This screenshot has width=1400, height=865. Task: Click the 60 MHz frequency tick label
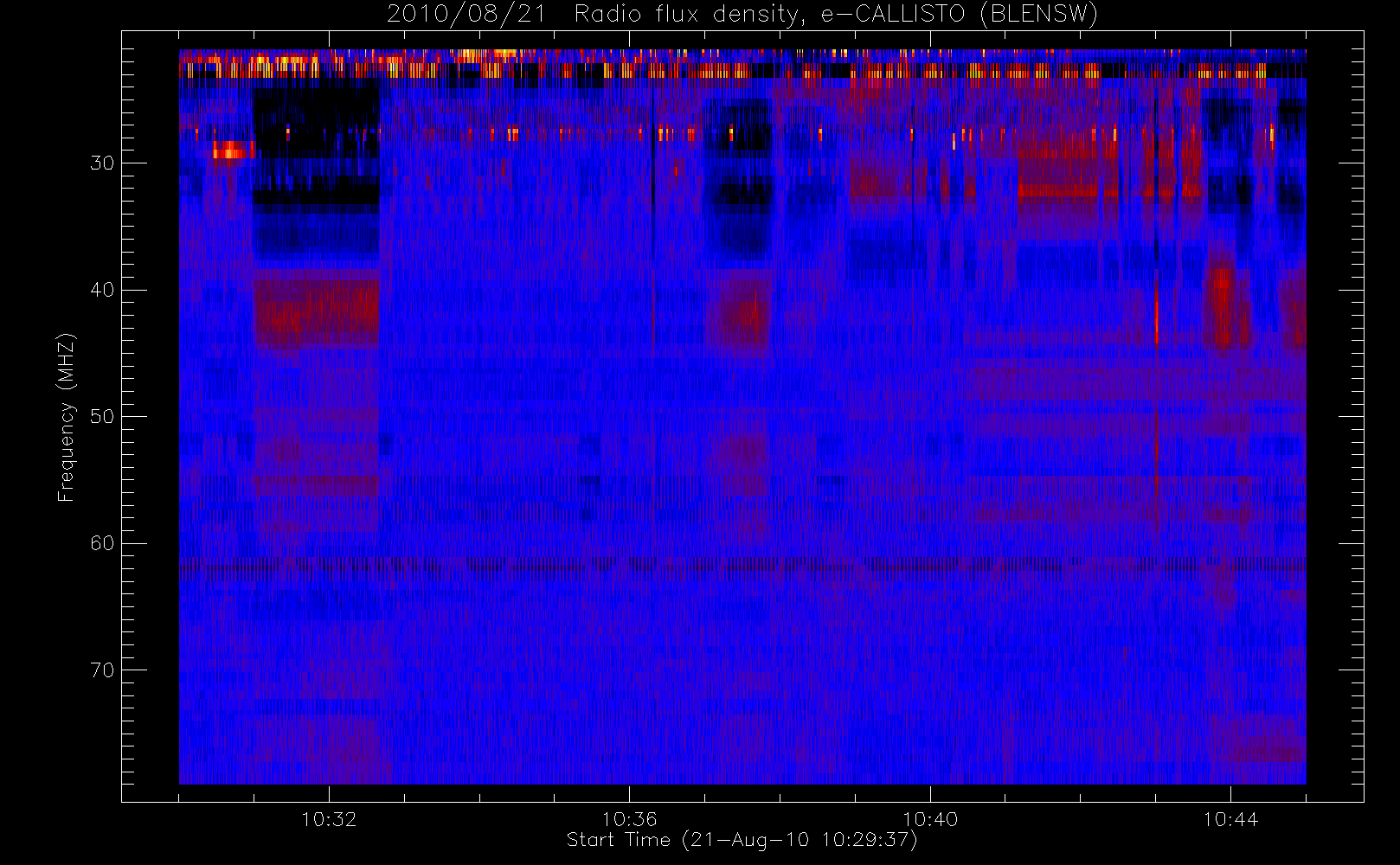[102, 543]
